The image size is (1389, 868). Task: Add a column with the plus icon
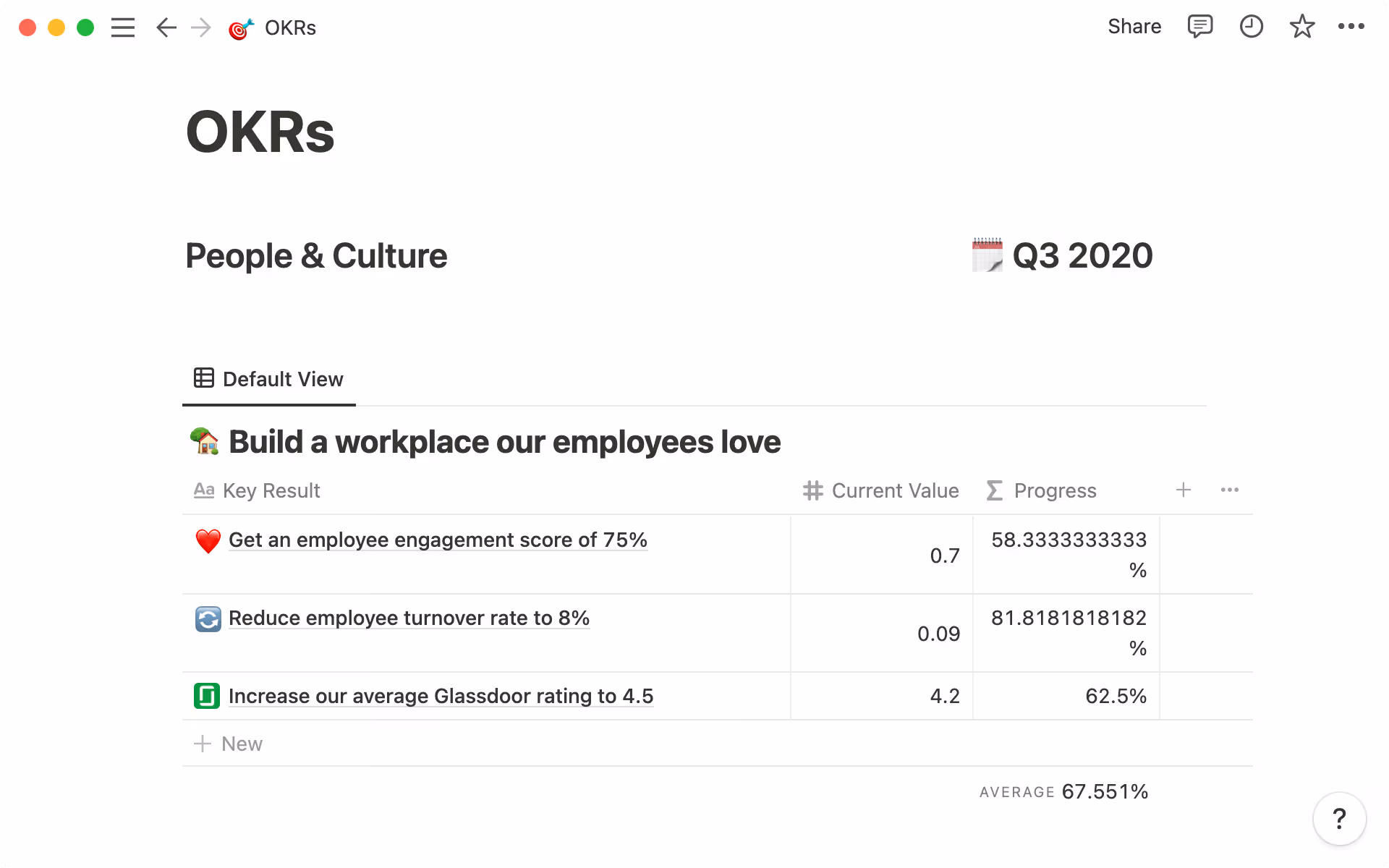1184,490
